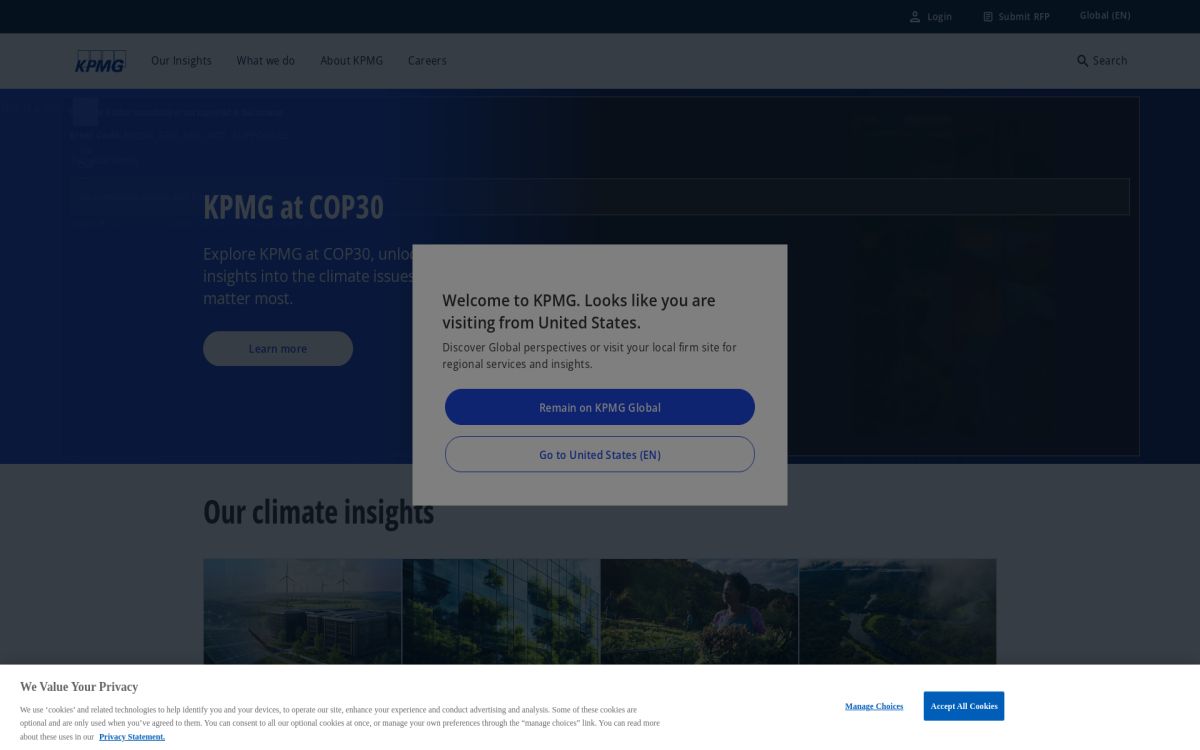This screenshot has width=1200, height=750.
Task: Click the KPMG at COP30 hero heading
Action: click(293, 207)
